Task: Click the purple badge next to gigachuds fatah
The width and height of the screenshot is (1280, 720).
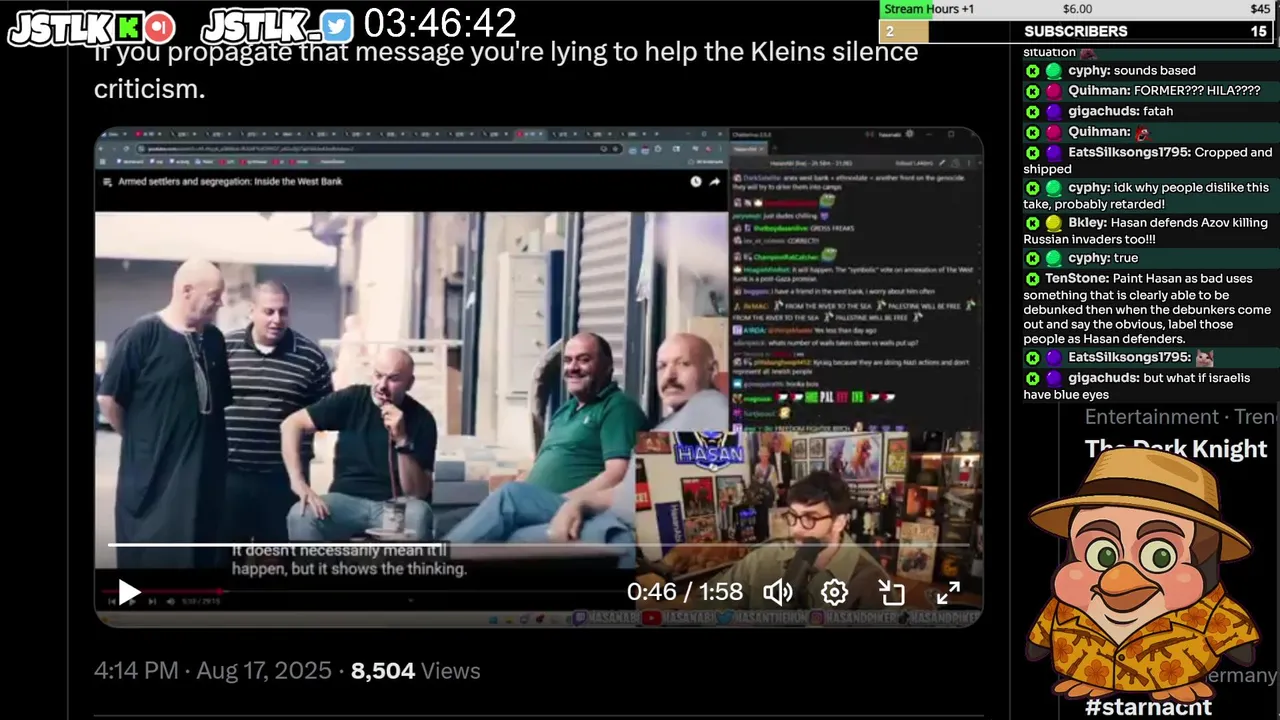Action: tap(1054, 111)
